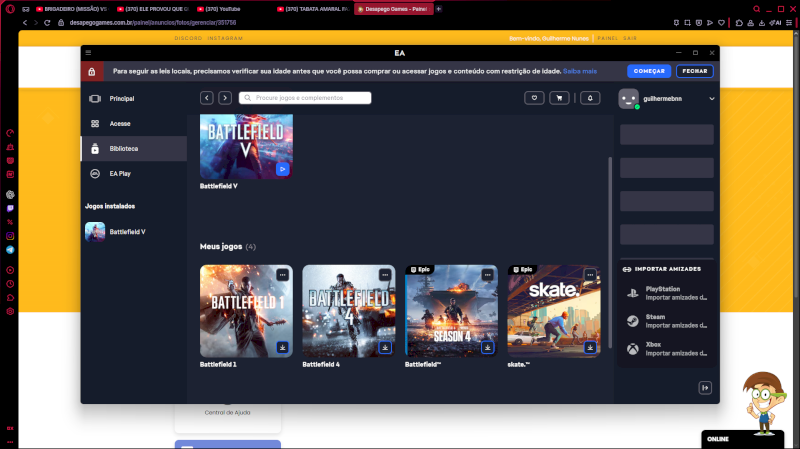The height and width of the screenshot is (449, 800).
Task: Go forward with the EA right arrow
Action: tap(225, 98)
